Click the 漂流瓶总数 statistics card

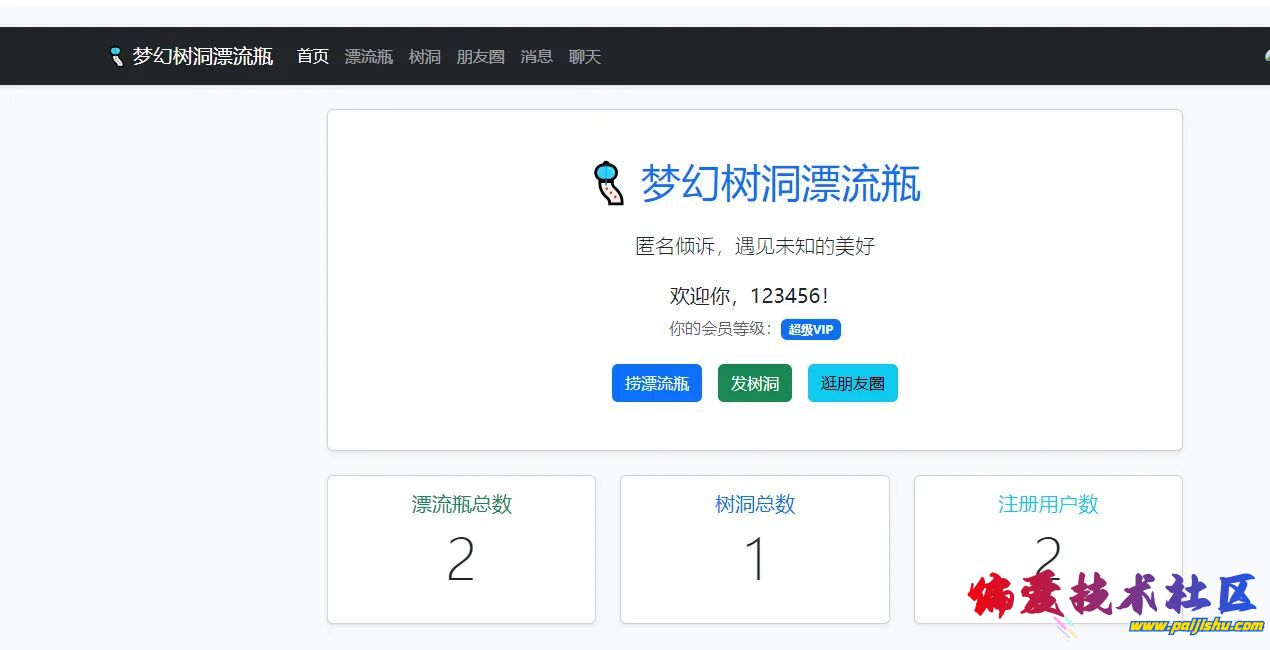461,549
